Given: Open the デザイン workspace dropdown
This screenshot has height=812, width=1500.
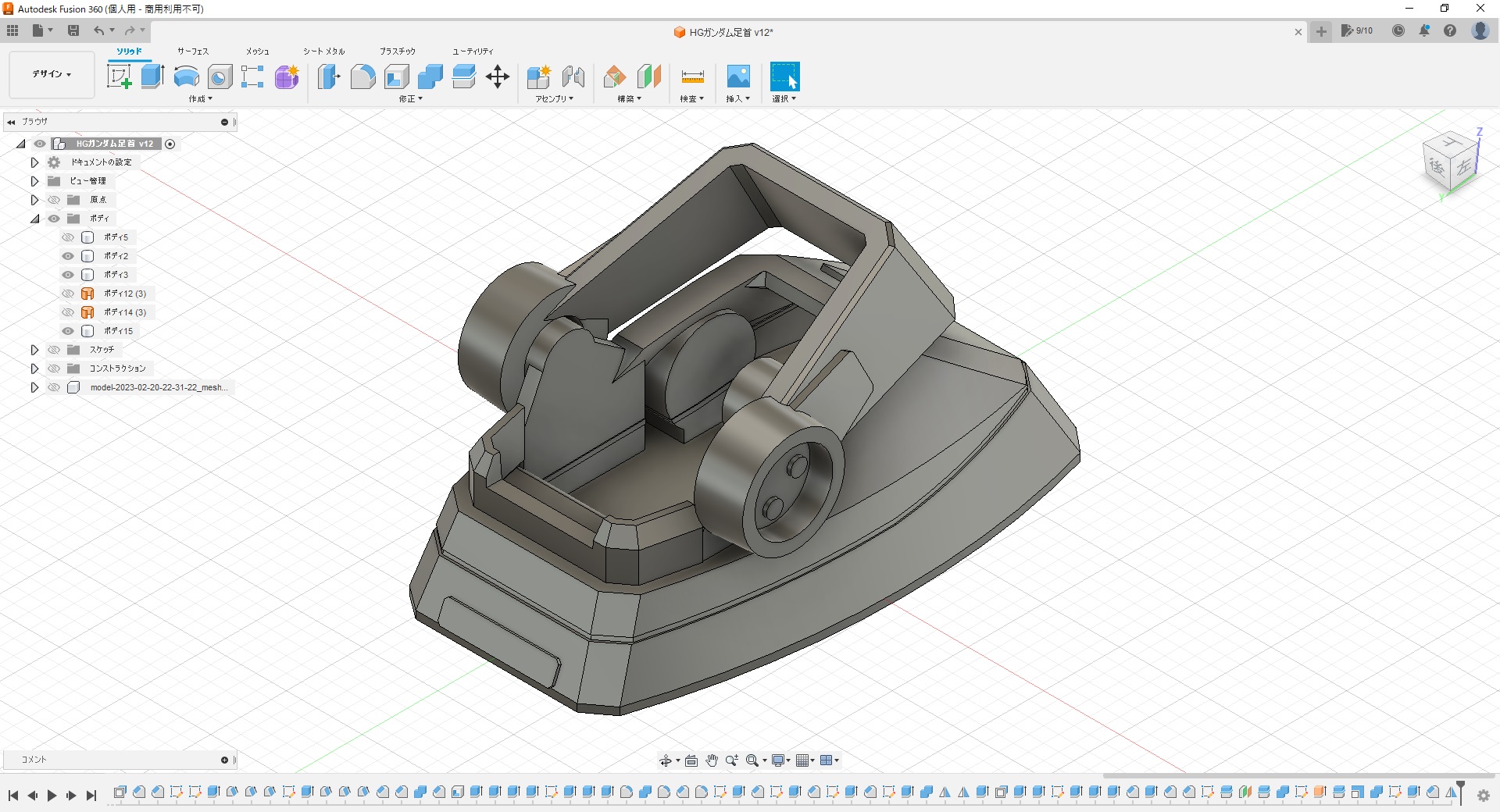Looking at the screenshot, I should click(x=52, y=74).
